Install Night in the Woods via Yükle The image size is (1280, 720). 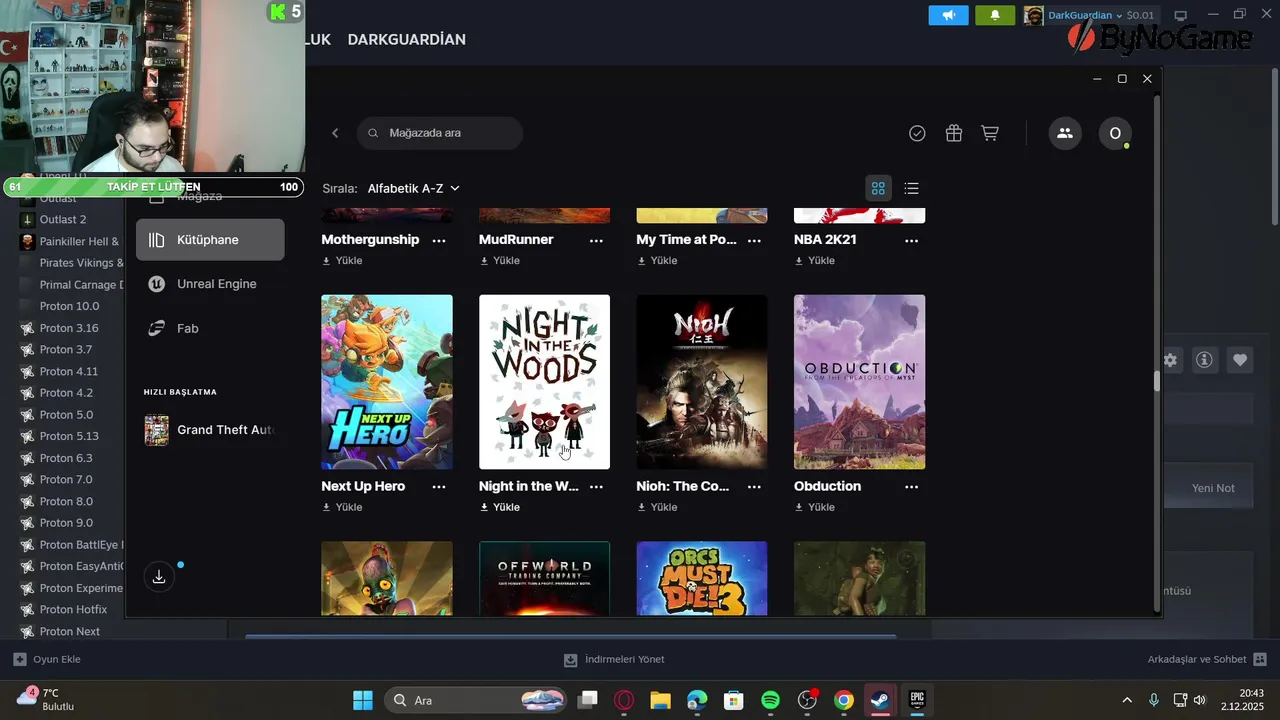point(499,507)
